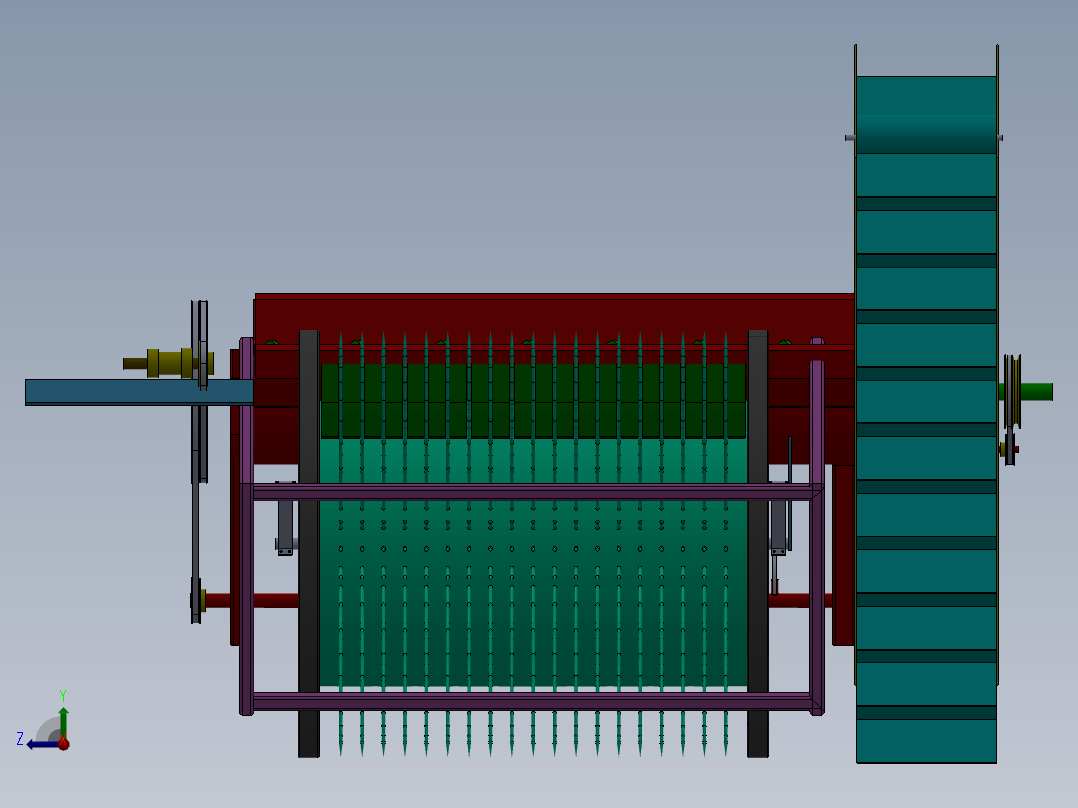This screenshot has height=808, width=1078.
Task: Click the red X axis origin of the triad
Action: [x=63, y=745]
